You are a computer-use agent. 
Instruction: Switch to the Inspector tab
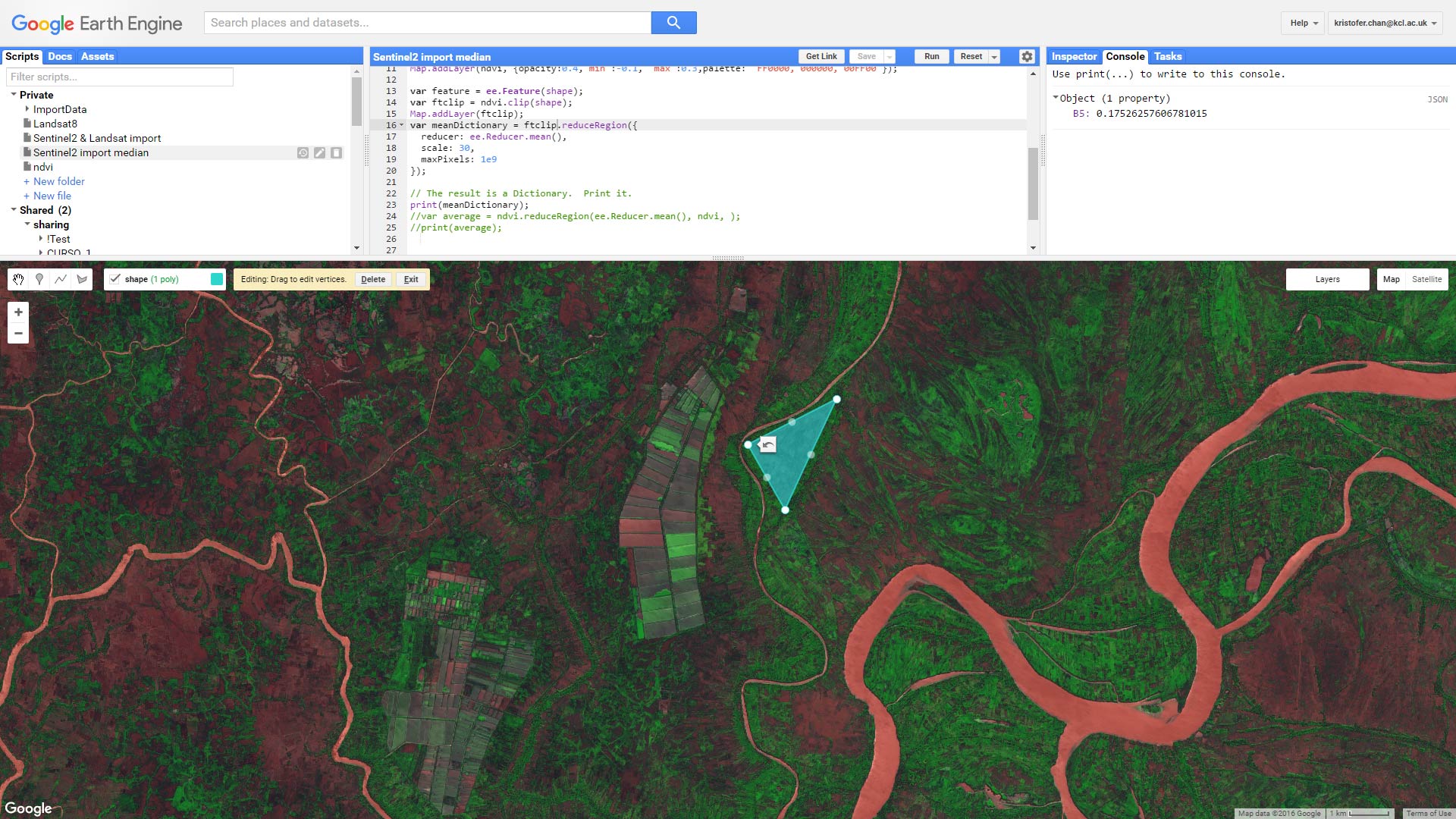pos(1074,56)
